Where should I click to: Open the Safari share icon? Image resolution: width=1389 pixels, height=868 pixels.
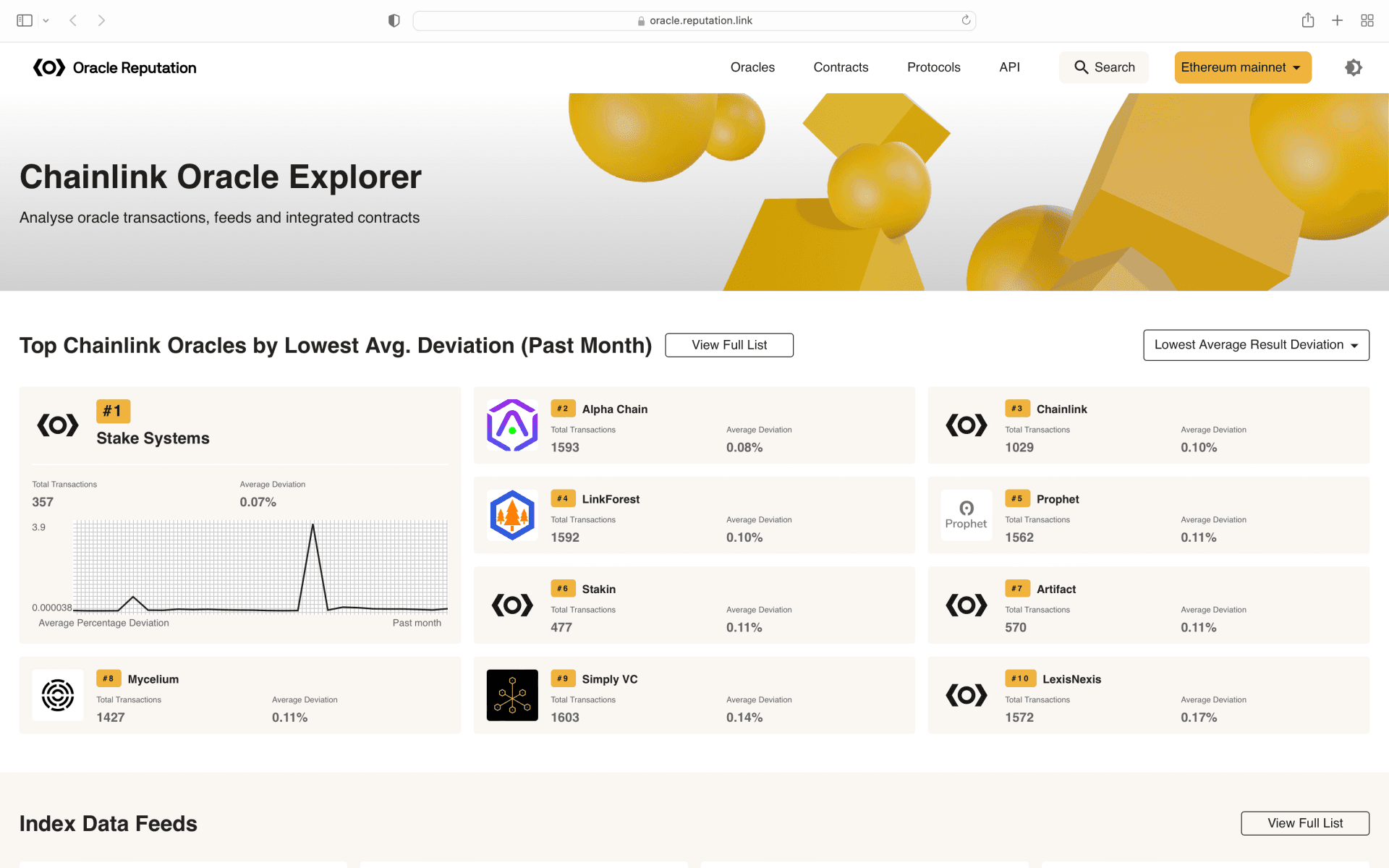tap(1308, 20)
